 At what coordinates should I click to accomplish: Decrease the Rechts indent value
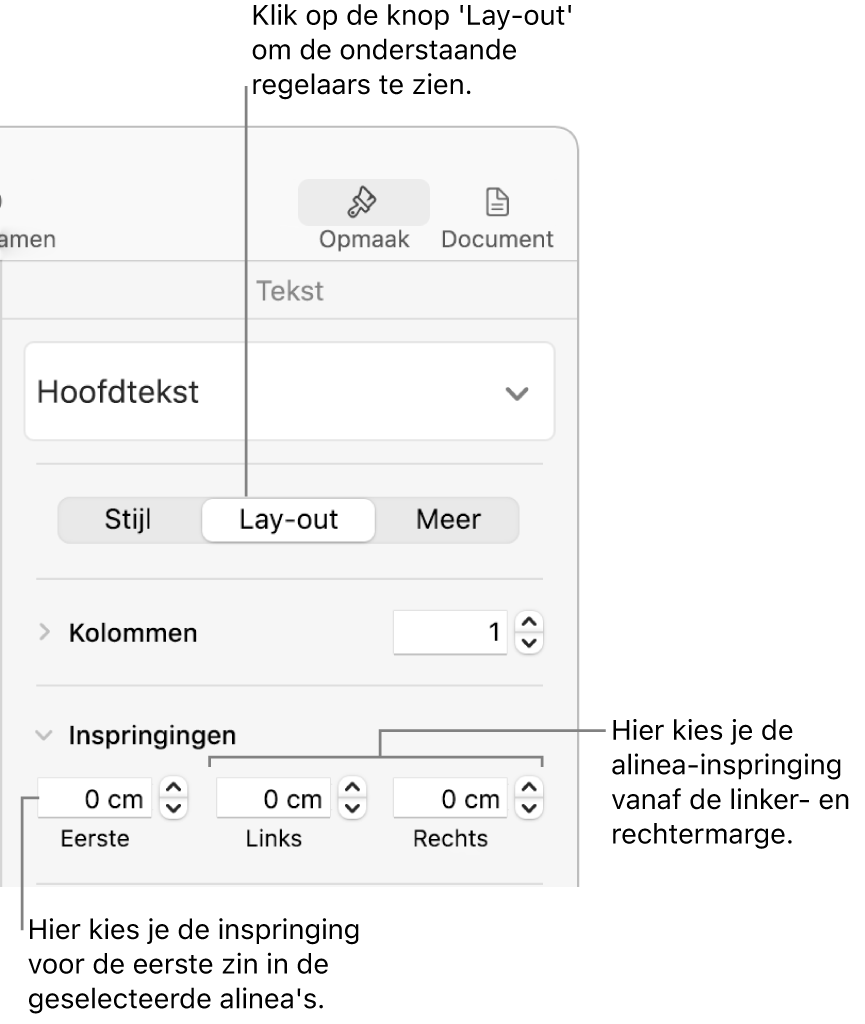coord(530,808)
